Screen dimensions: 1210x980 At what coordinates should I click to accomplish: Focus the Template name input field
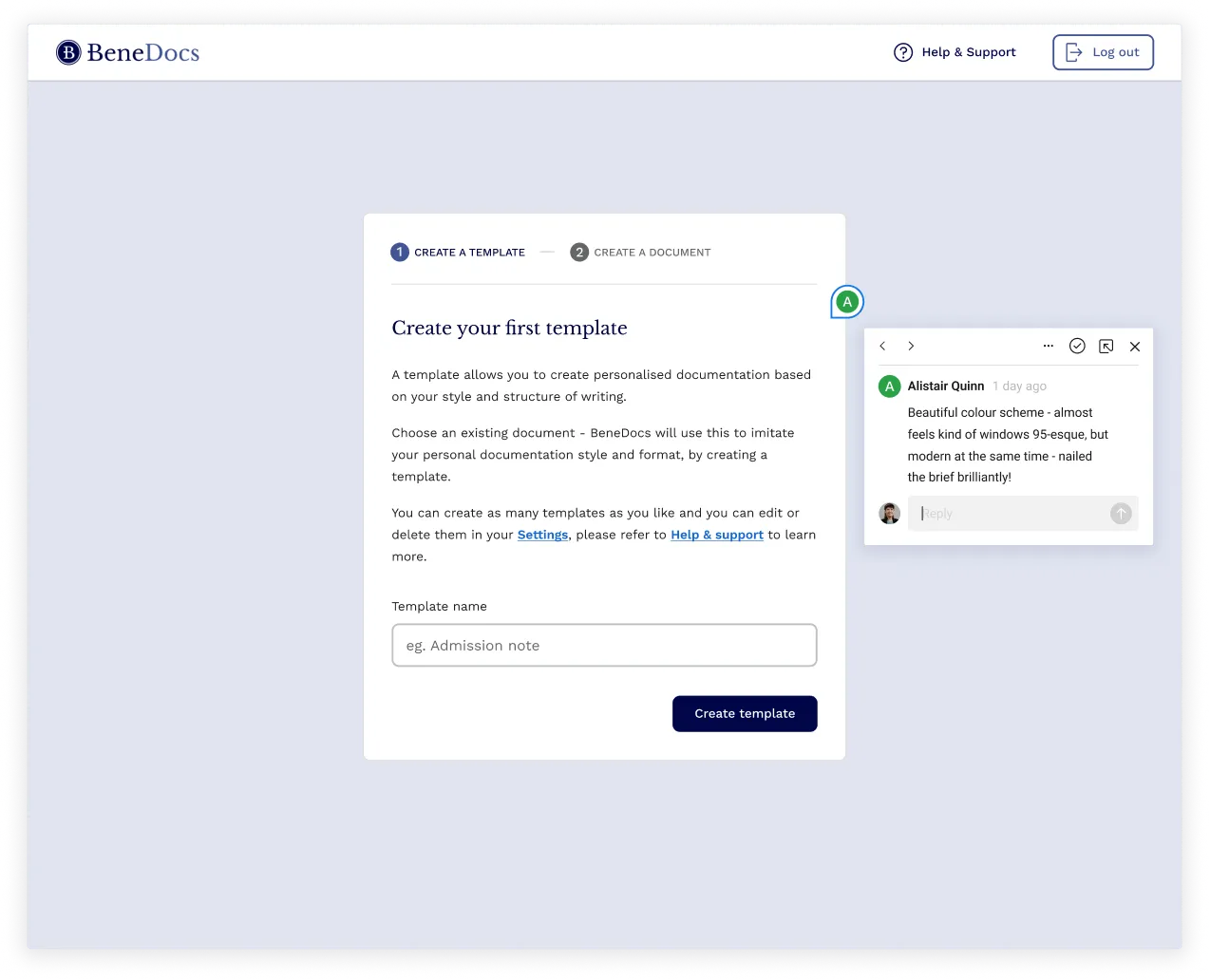coord(604,646)
